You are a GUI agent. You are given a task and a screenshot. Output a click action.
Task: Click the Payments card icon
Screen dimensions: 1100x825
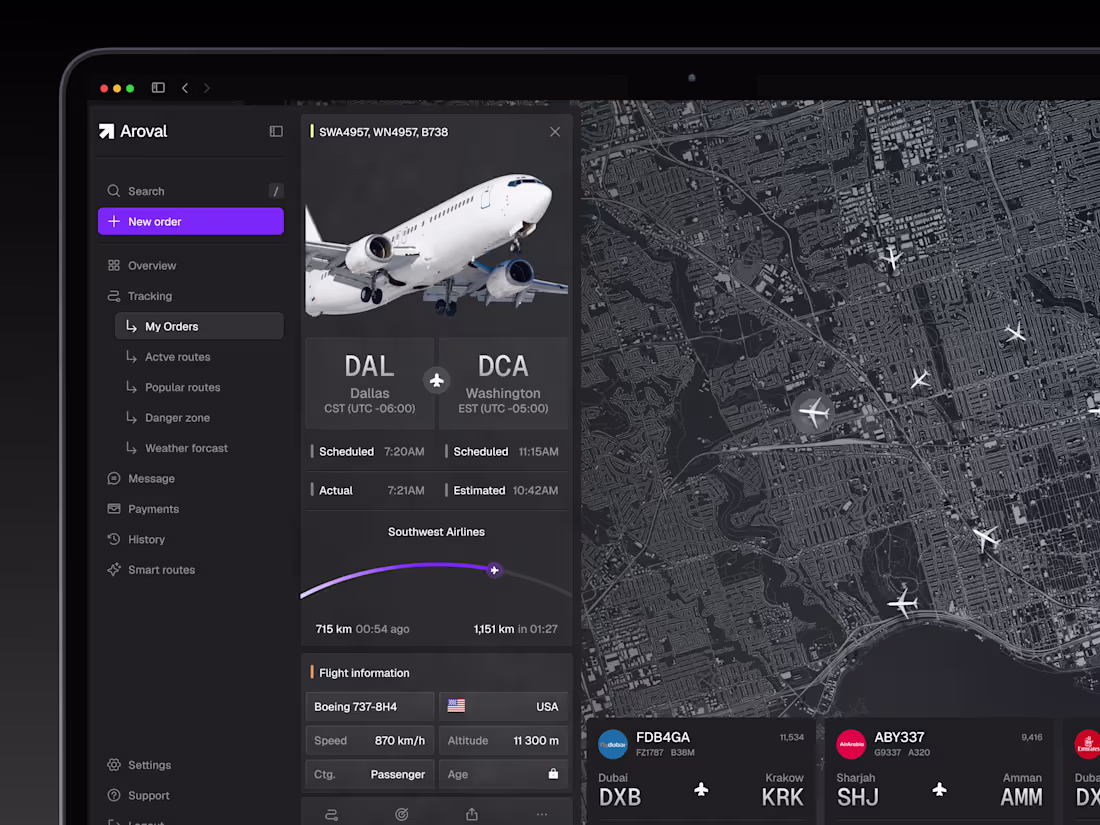coord(114,509)
